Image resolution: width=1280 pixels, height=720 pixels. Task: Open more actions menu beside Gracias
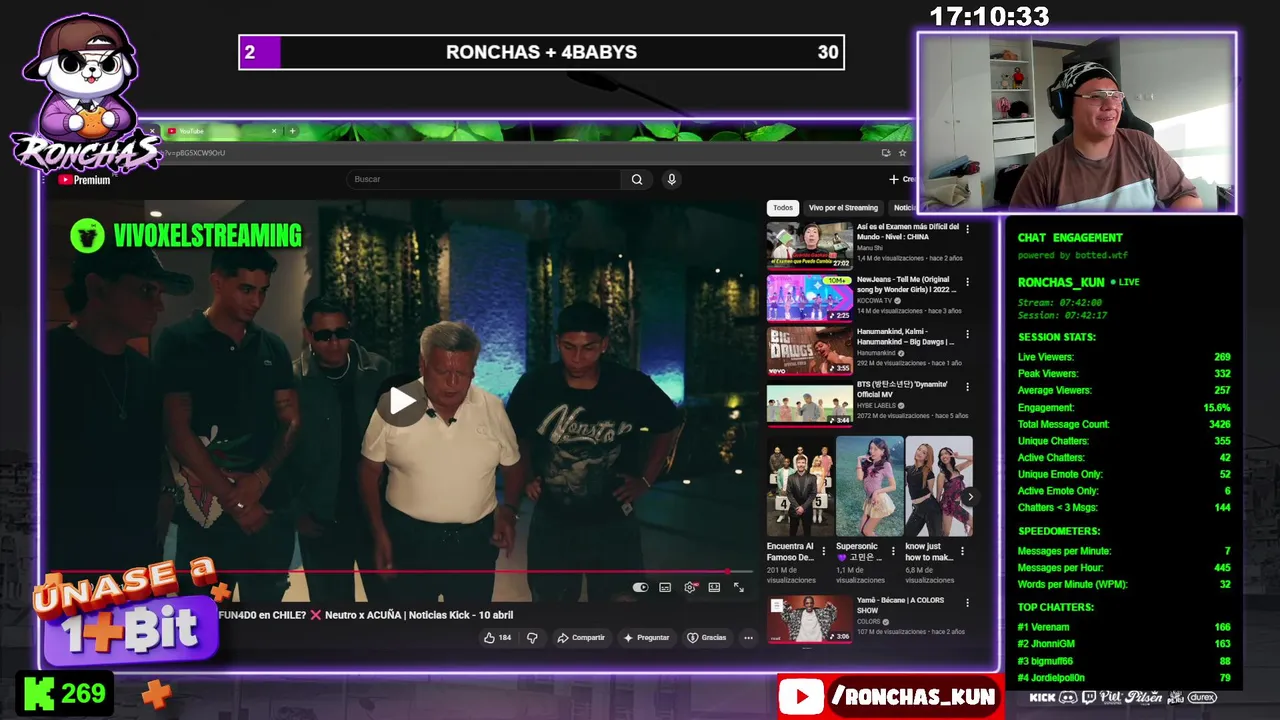[x=748, y=637]
